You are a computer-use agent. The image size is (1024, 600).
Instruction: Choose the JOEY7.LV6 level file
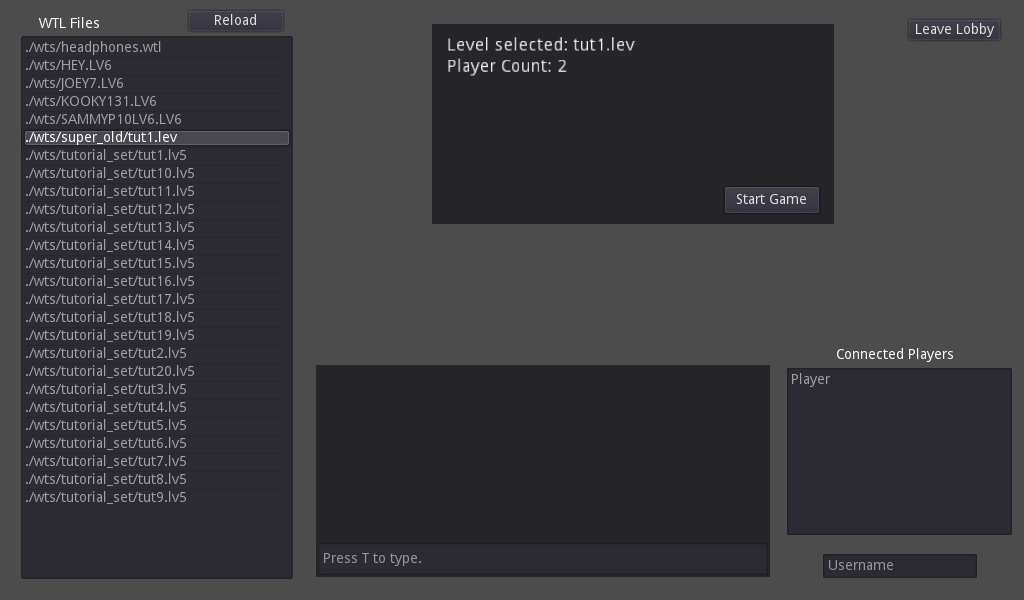pyautogui.click(x=75, y=83)
